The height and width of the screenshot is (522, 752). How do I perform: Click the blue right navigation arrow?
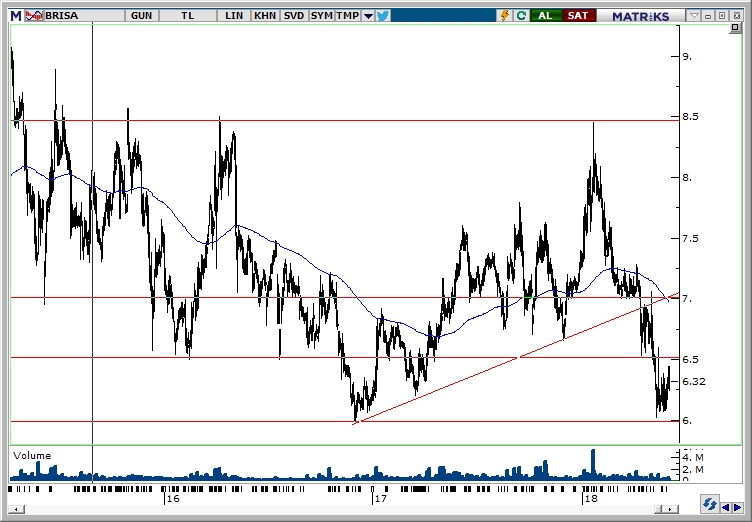737,507
